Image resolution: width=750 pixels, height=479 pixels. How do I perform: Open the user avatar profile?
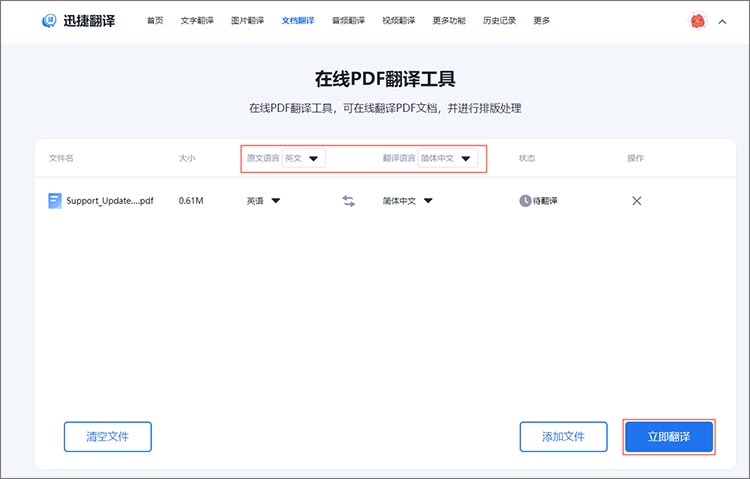(697, 21)
